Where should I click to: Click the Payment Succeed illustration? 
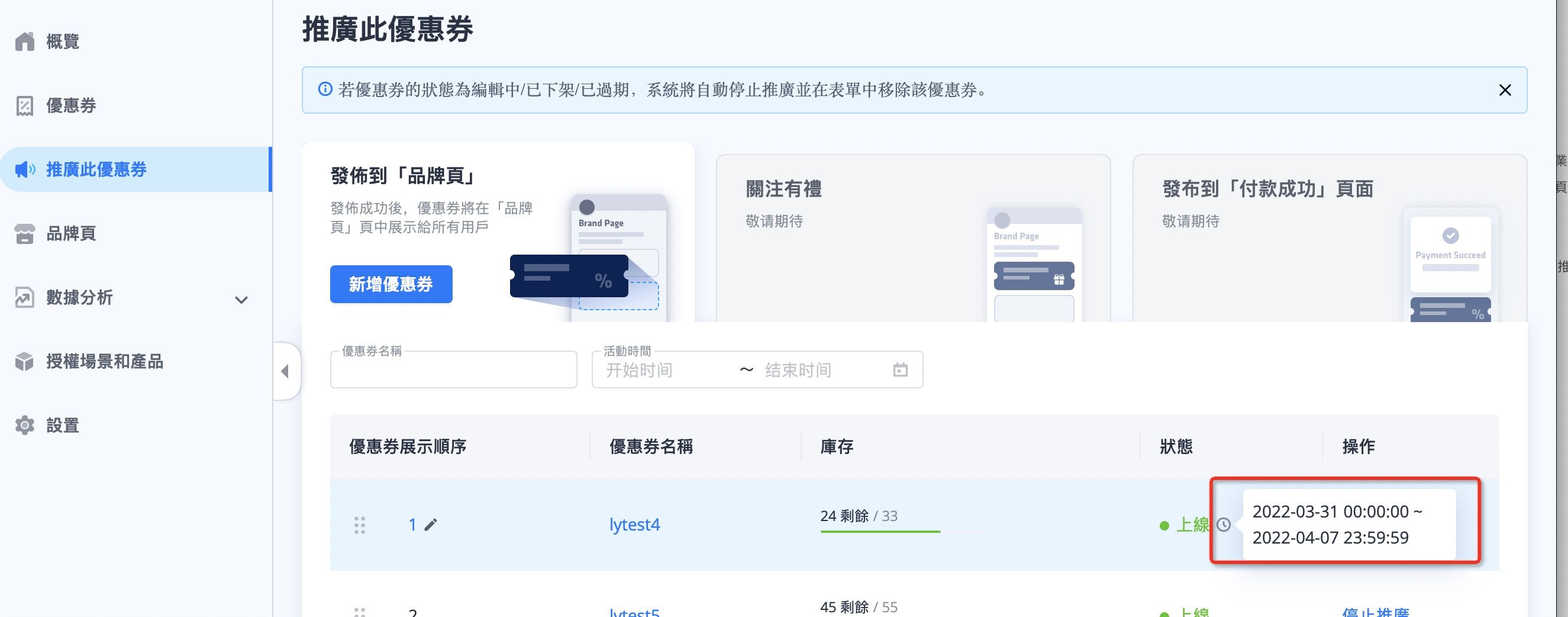coord(1450,264)
